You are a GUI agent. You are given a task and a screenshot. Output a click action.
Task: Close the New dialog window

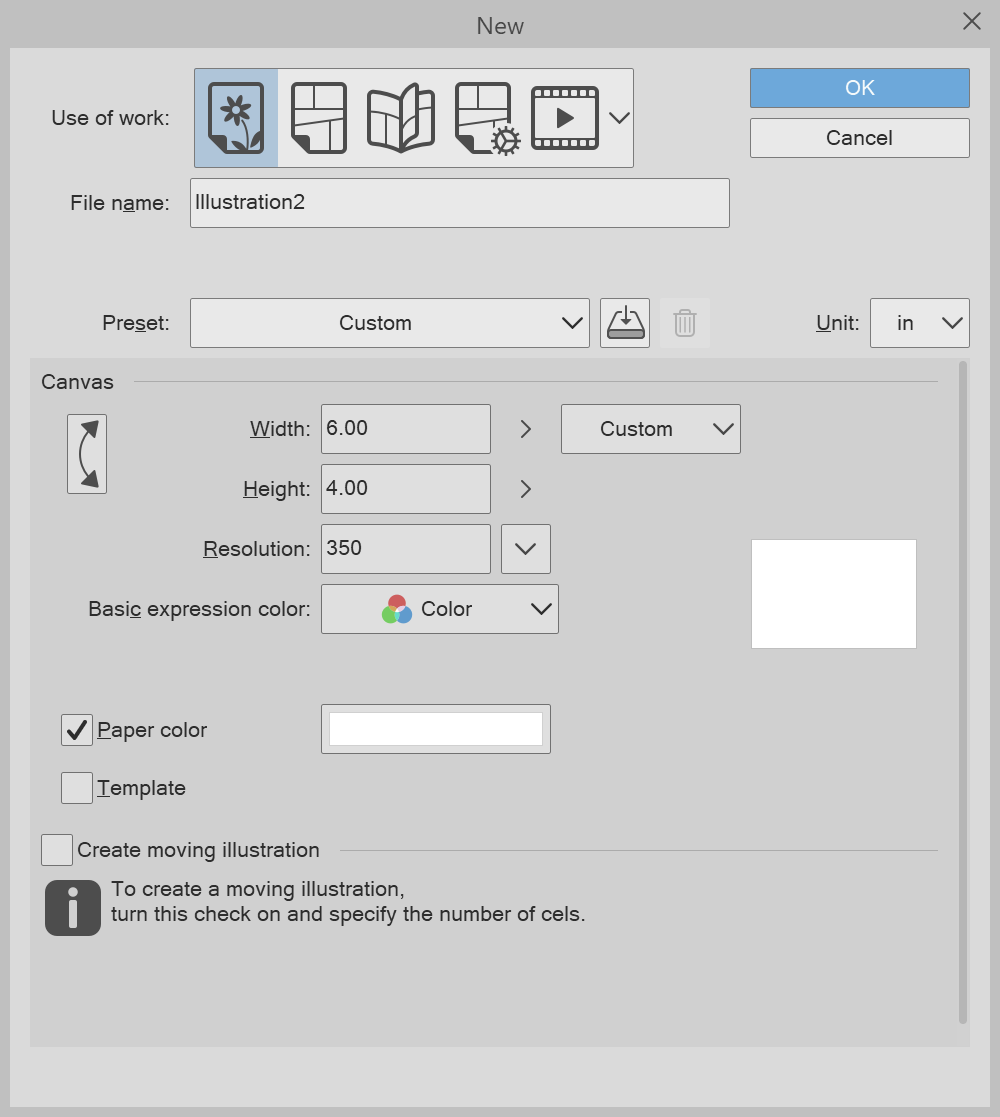(x=972, y=21)
